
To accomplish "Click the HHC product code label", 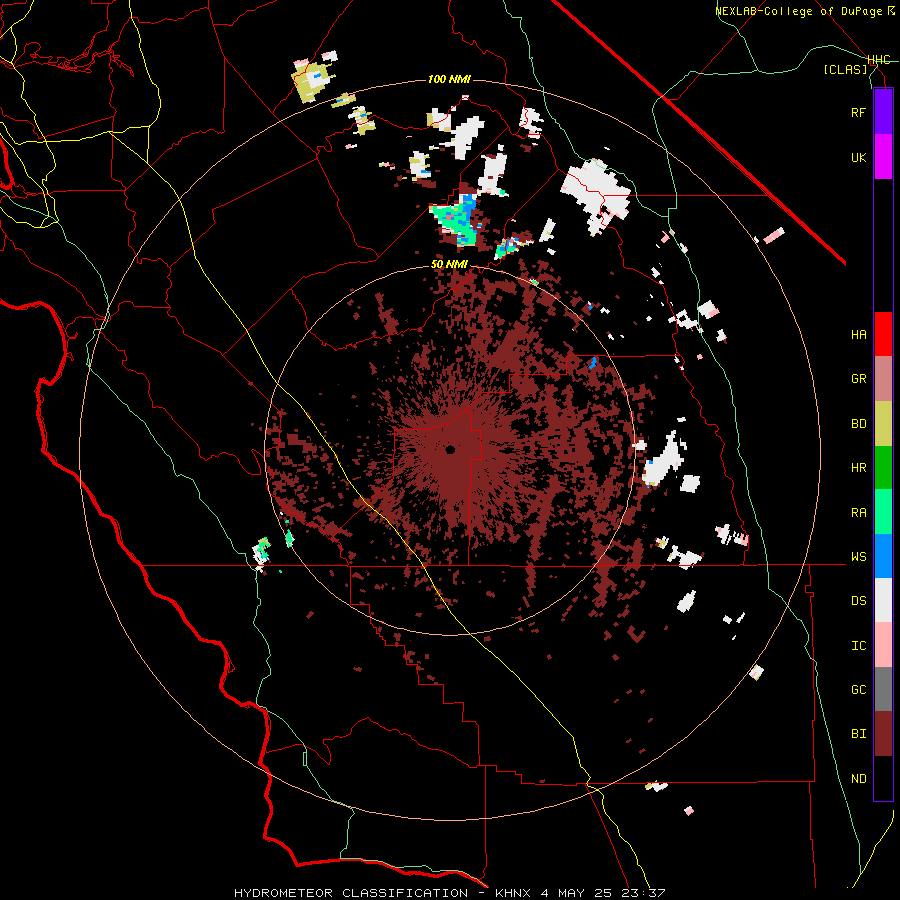I will [x=879, y=60].
